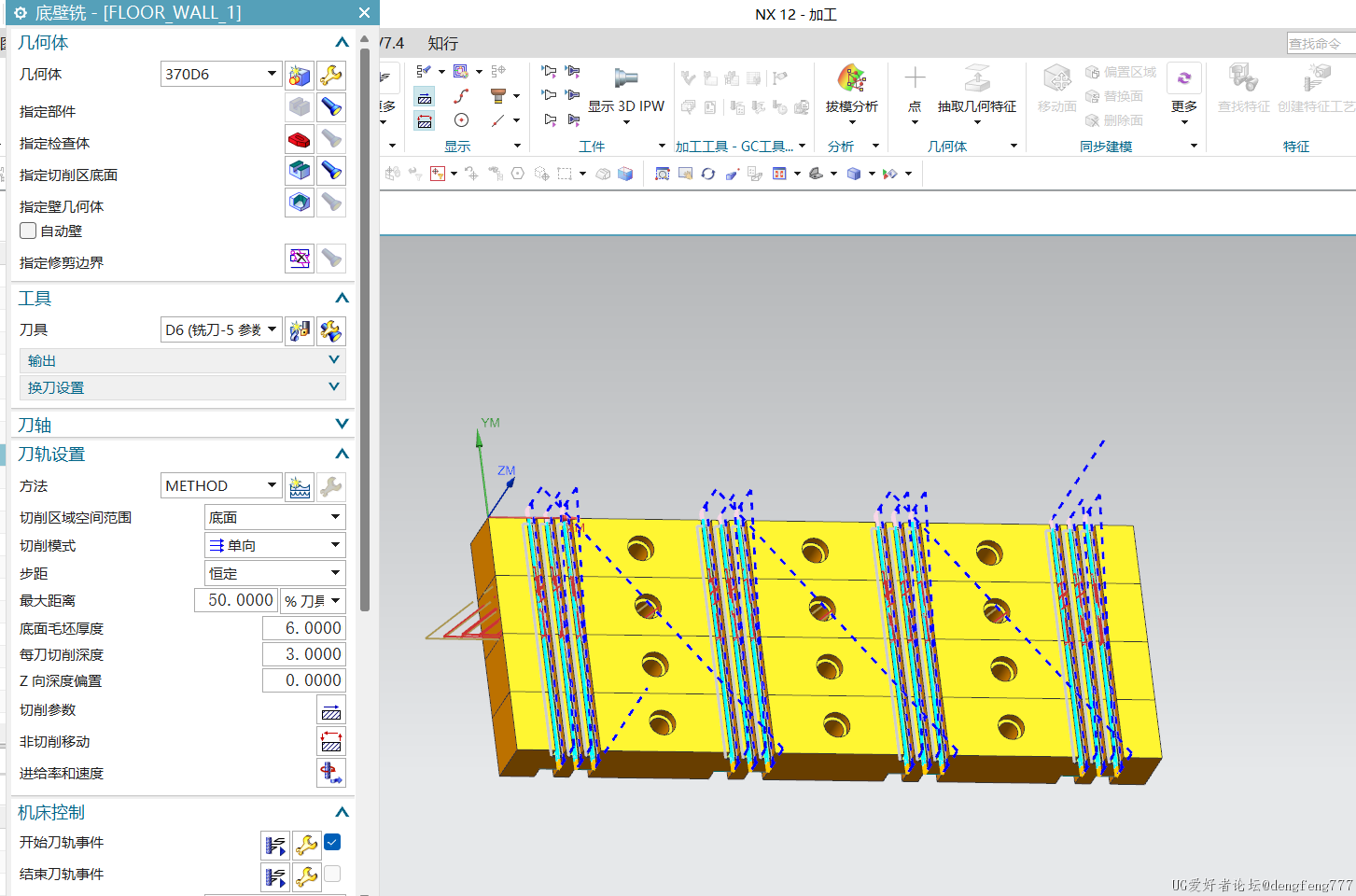Expand the 刀轴 section

click(x=342, y=425)
